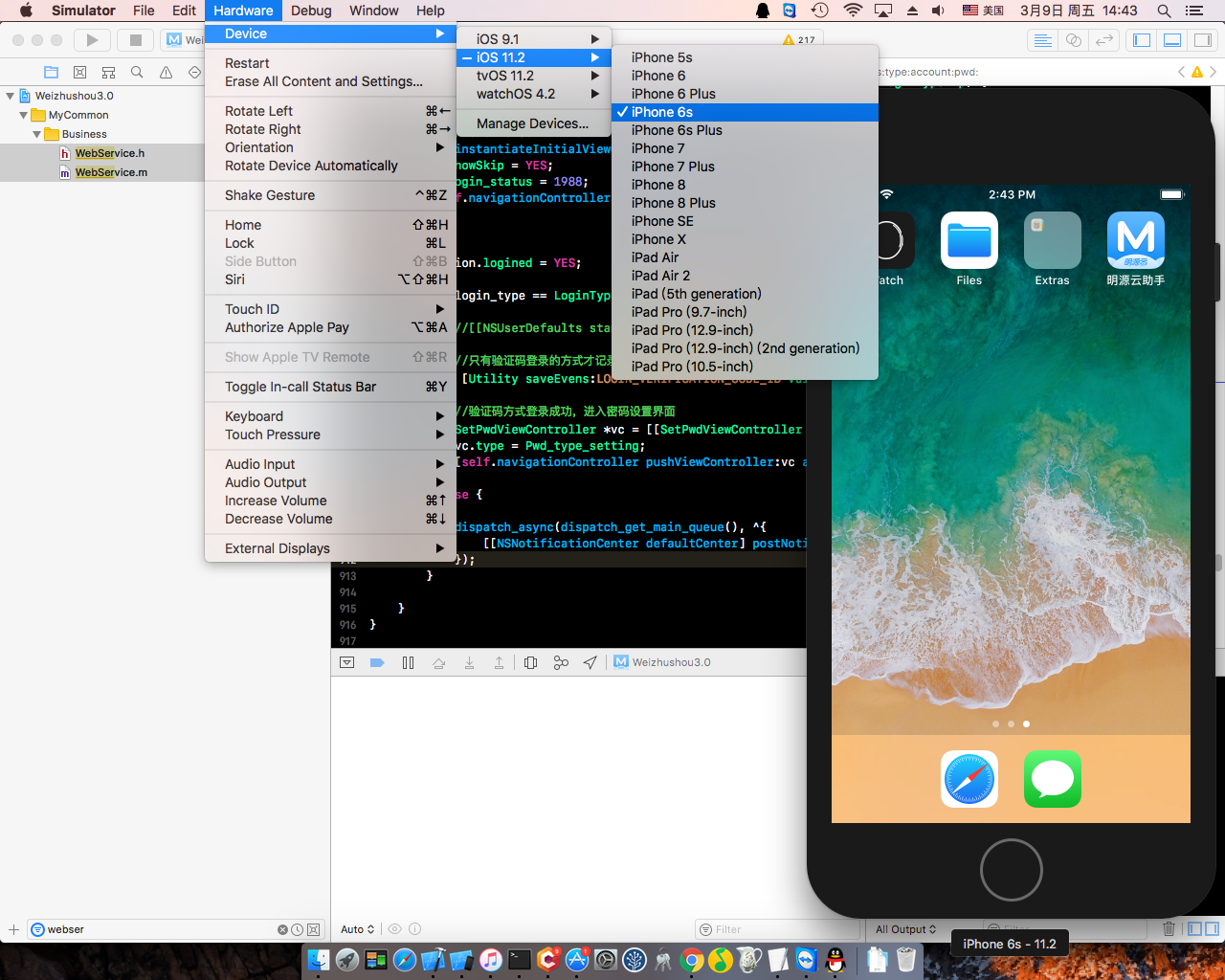Clear console with the trash icon
1225x980 pixels.
pyautogui.click(x=1169, y=928)
